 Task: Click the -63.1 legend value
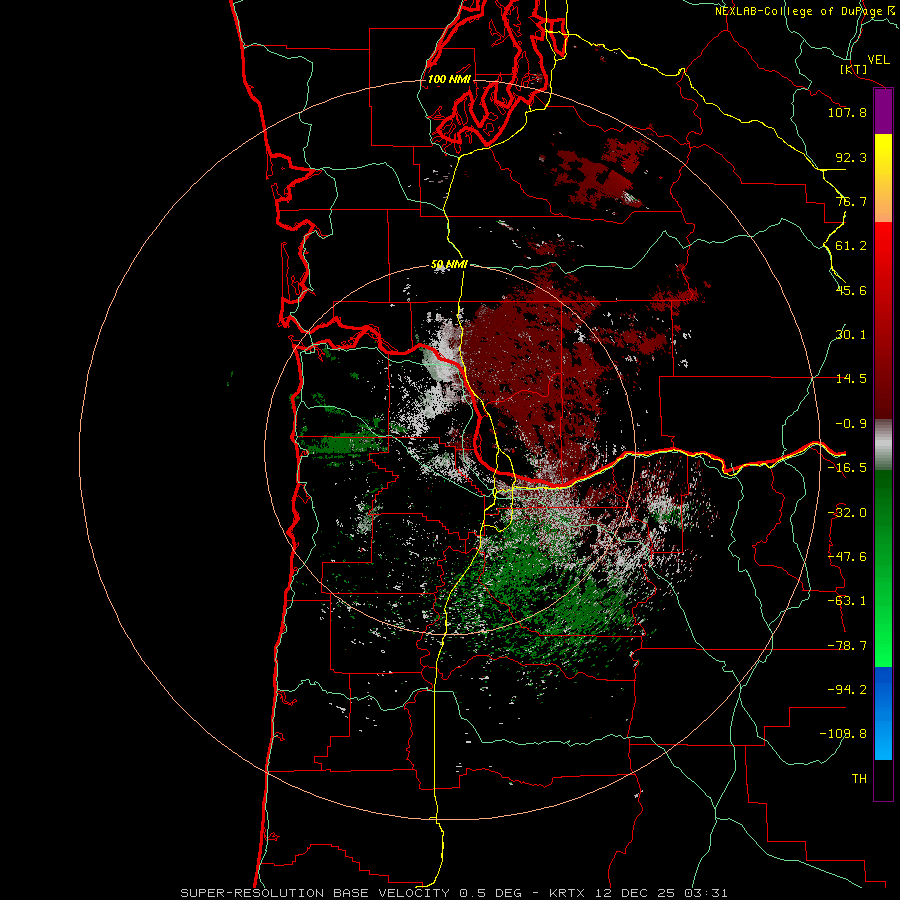click(x=847, y=601)
